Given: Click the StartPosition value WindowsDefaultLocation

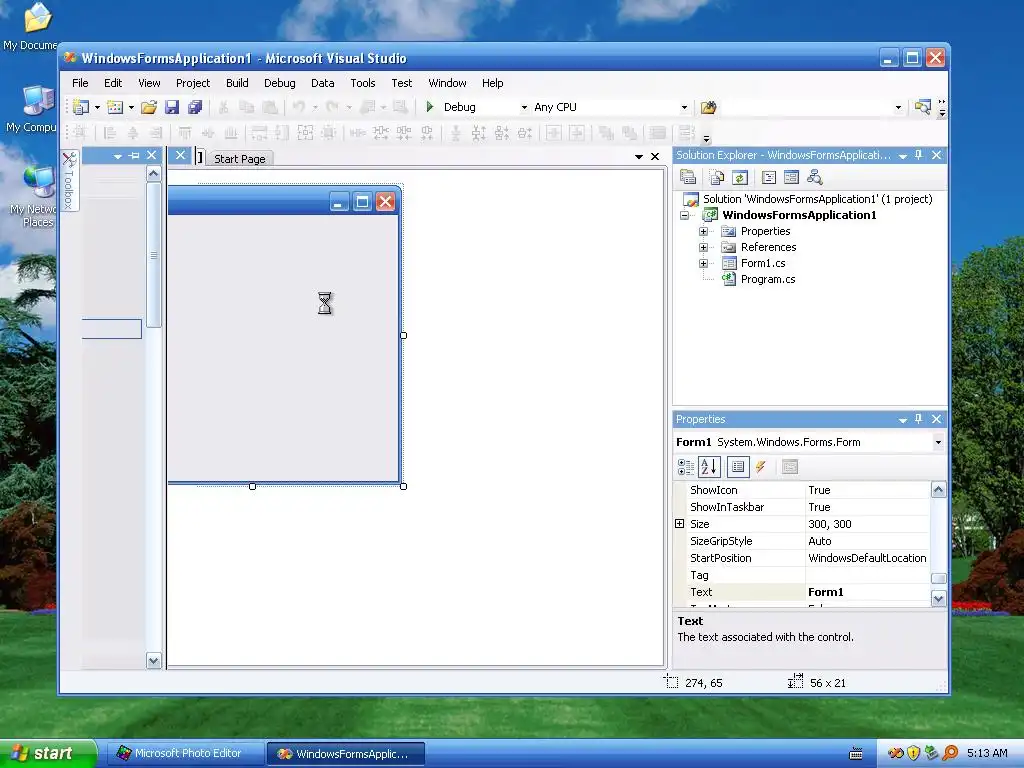Looking at the screenshot, I should point(868,558).
